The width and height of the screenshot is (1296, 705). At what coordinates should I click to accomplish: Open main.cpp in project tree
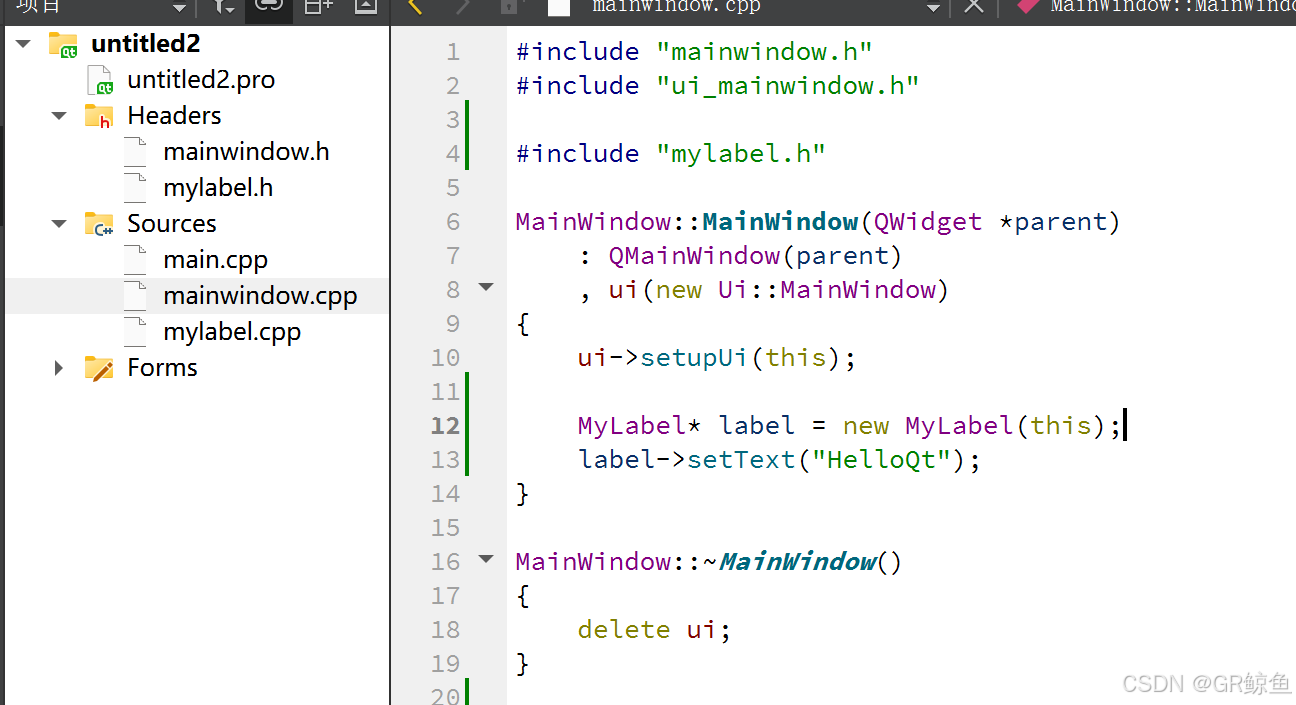pos(216,260)
